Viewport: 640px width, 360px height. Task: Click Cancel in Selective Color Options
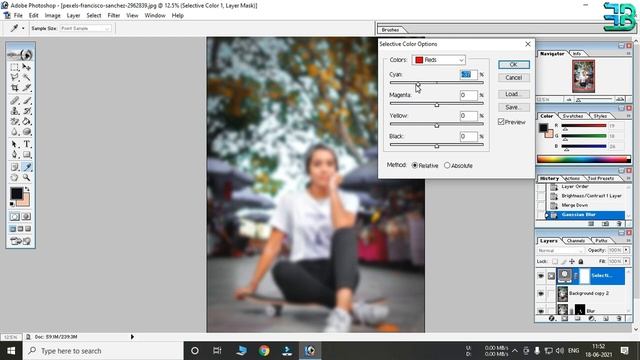click(514, 78)
